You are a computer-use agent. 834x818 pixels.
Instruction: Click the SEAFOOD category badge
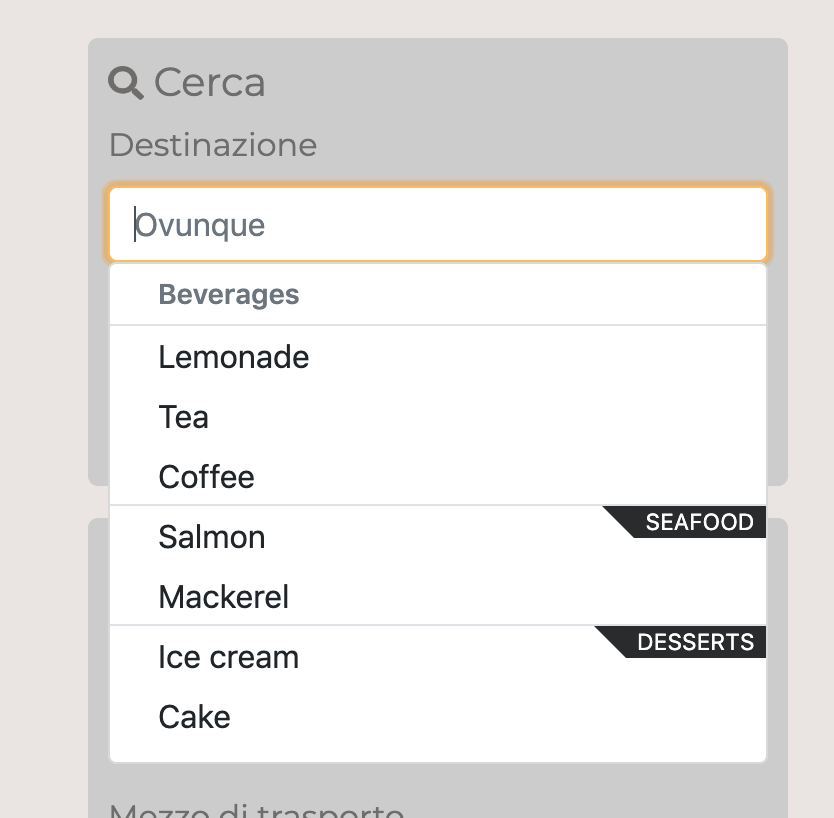pos(699,522)
